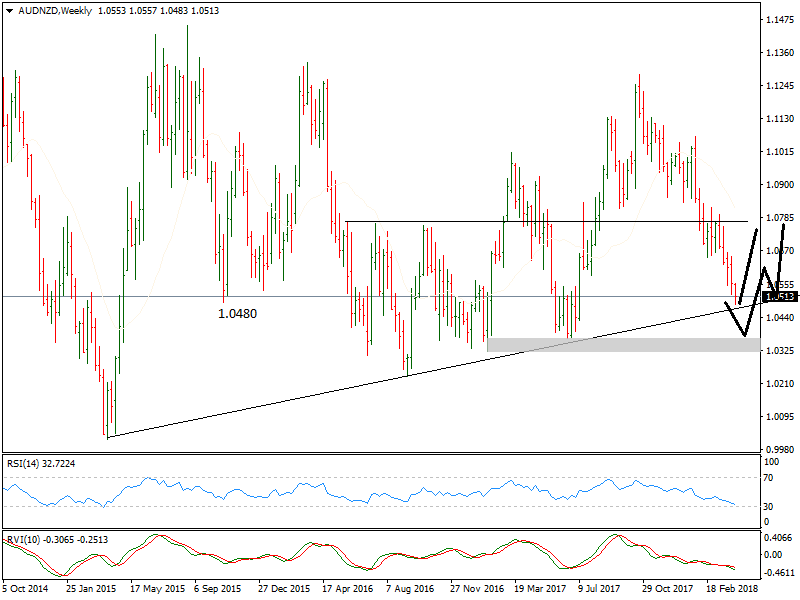This screenshot has height=600, width=800.
Task: Click the 19 Mar 2017 date label
Action: [540, 589]
